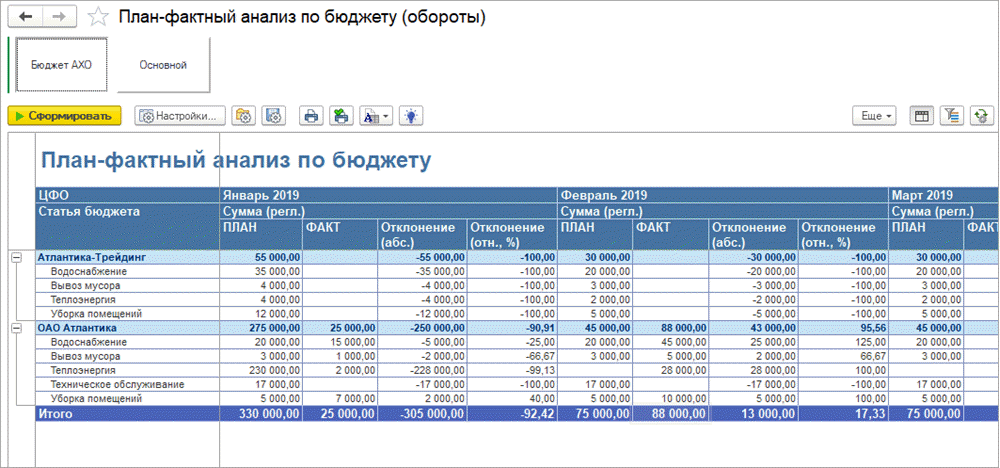Open the Настройки... button
Image resolution: width=1000 pixels, height=468 pixels.
click(x=178, y=116)
